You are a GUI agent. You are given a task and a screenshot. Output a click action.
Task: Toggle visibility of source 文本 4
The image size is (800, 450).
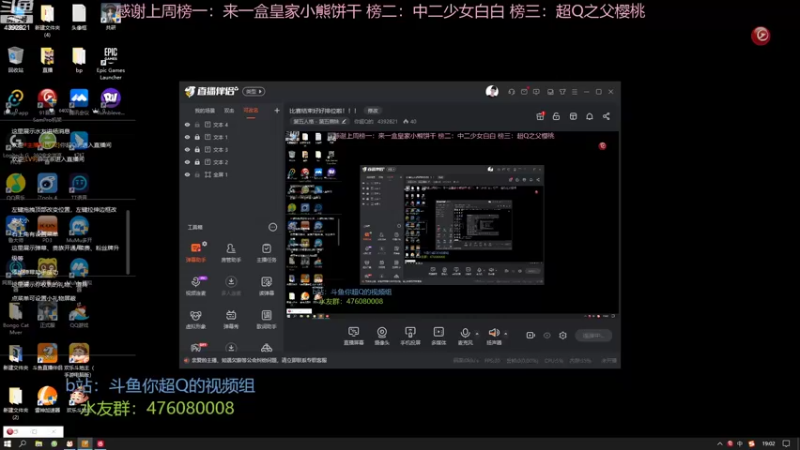coord(187,124)
